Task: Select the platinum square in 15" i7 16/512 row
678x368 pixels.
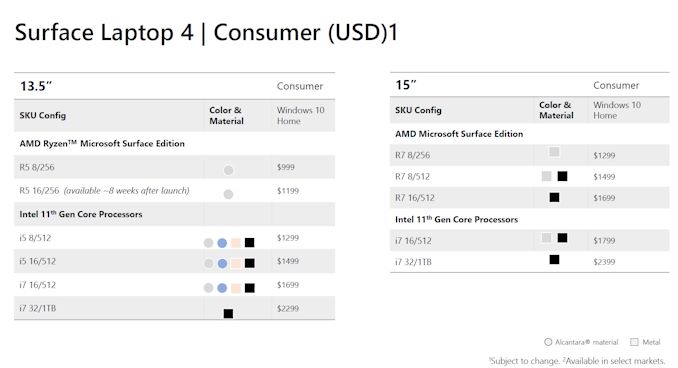Action: pos(547,238)
